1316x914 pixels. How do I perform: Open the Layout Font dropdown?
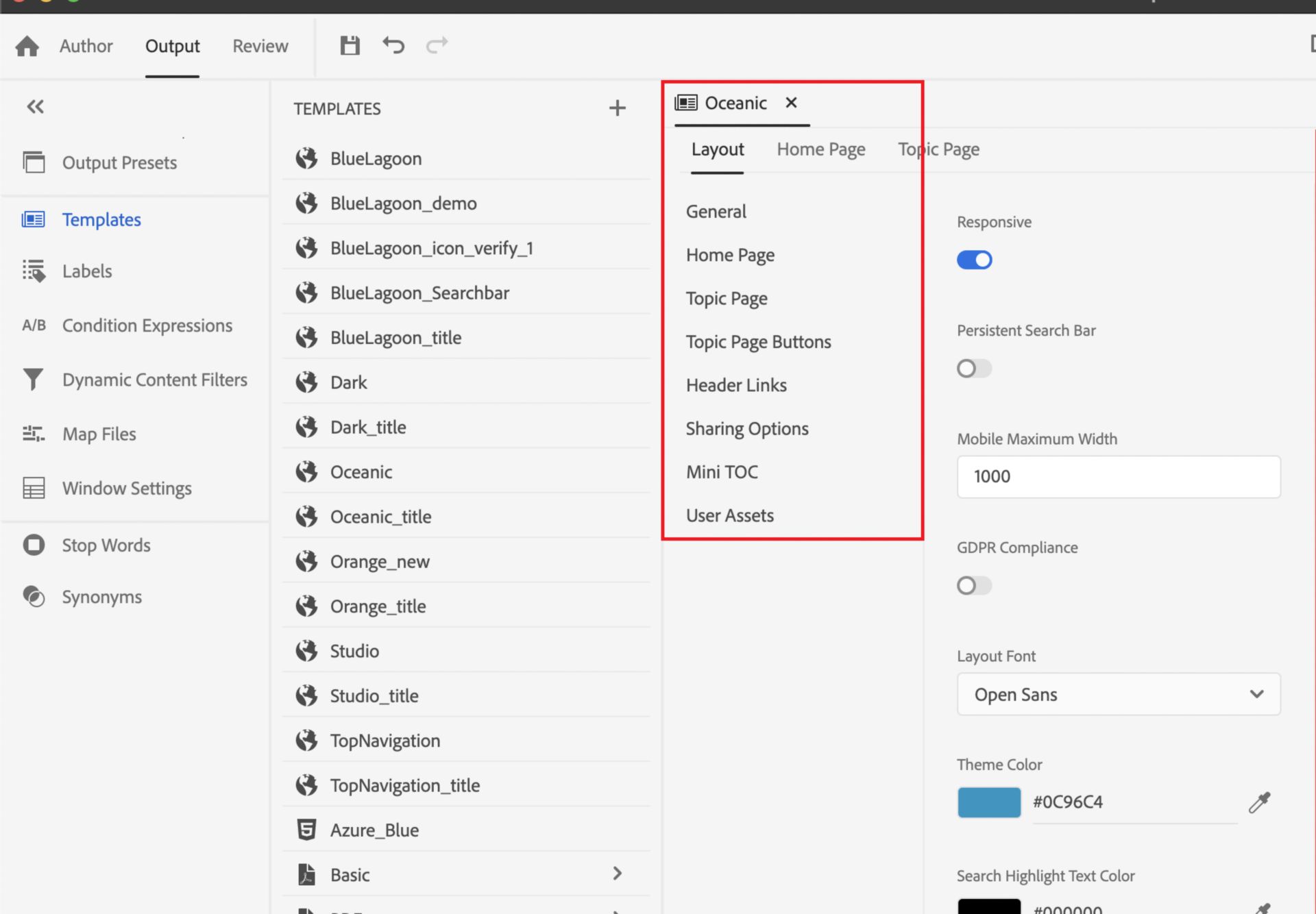pos(1118,695)
